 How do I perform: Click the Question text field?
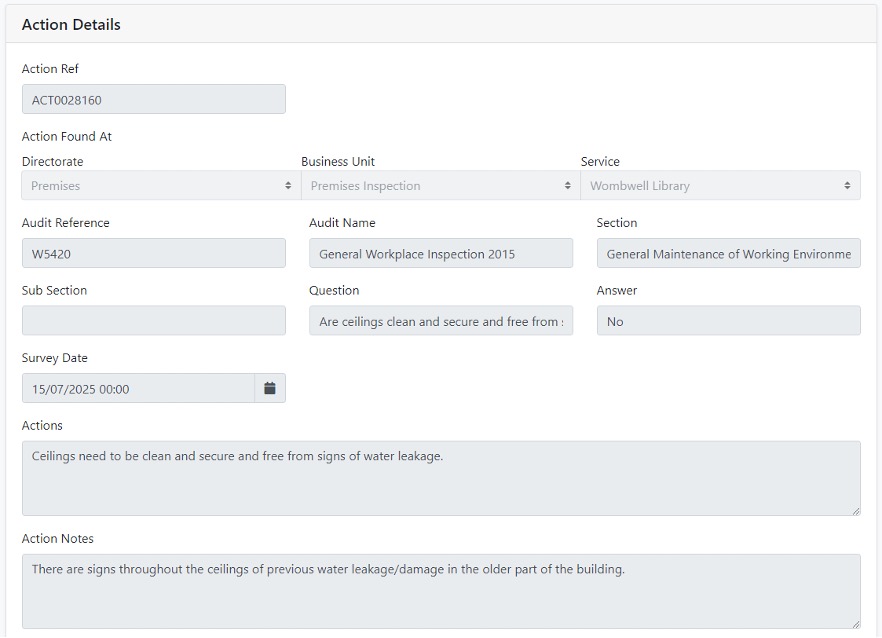pos(441,321)
